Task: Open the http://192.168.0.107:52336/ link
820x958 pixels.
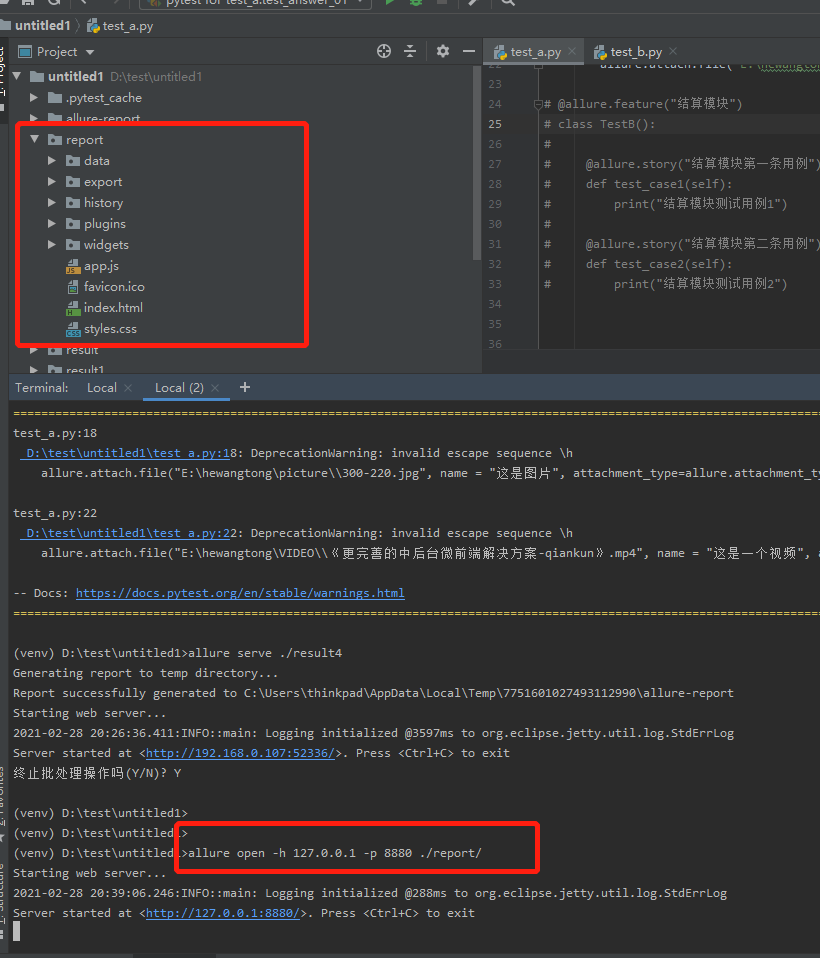Action: [240, 753]
